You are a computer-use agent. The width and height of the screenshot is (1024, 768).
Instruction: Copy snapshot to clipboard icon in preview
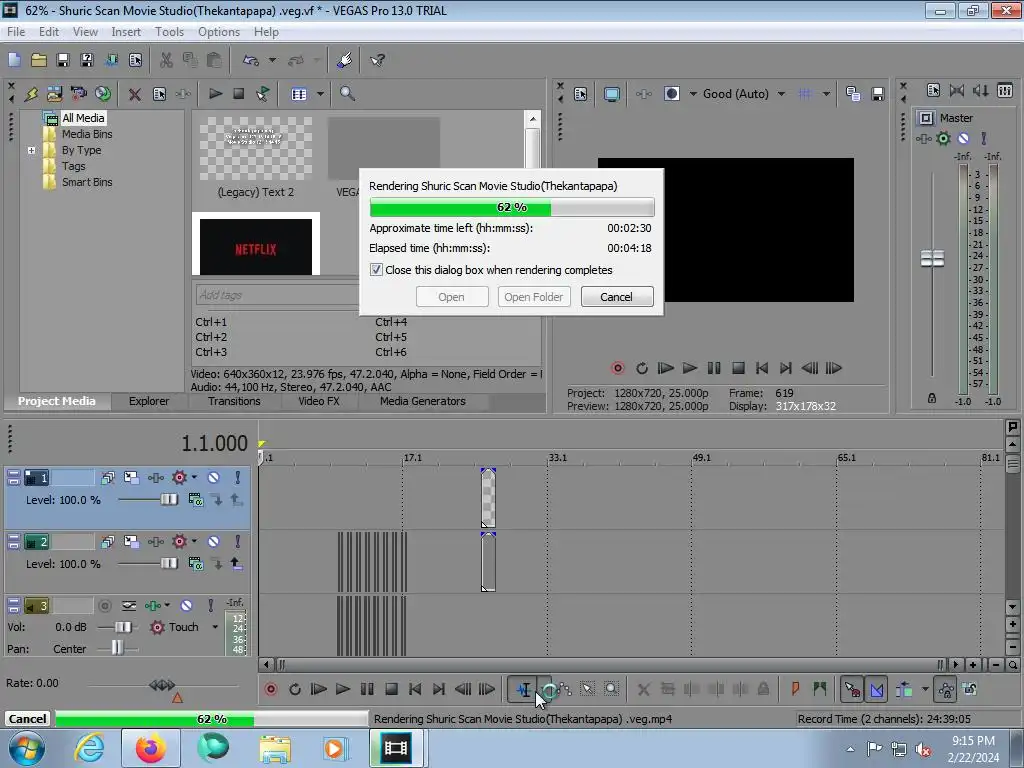pos(853,94)
